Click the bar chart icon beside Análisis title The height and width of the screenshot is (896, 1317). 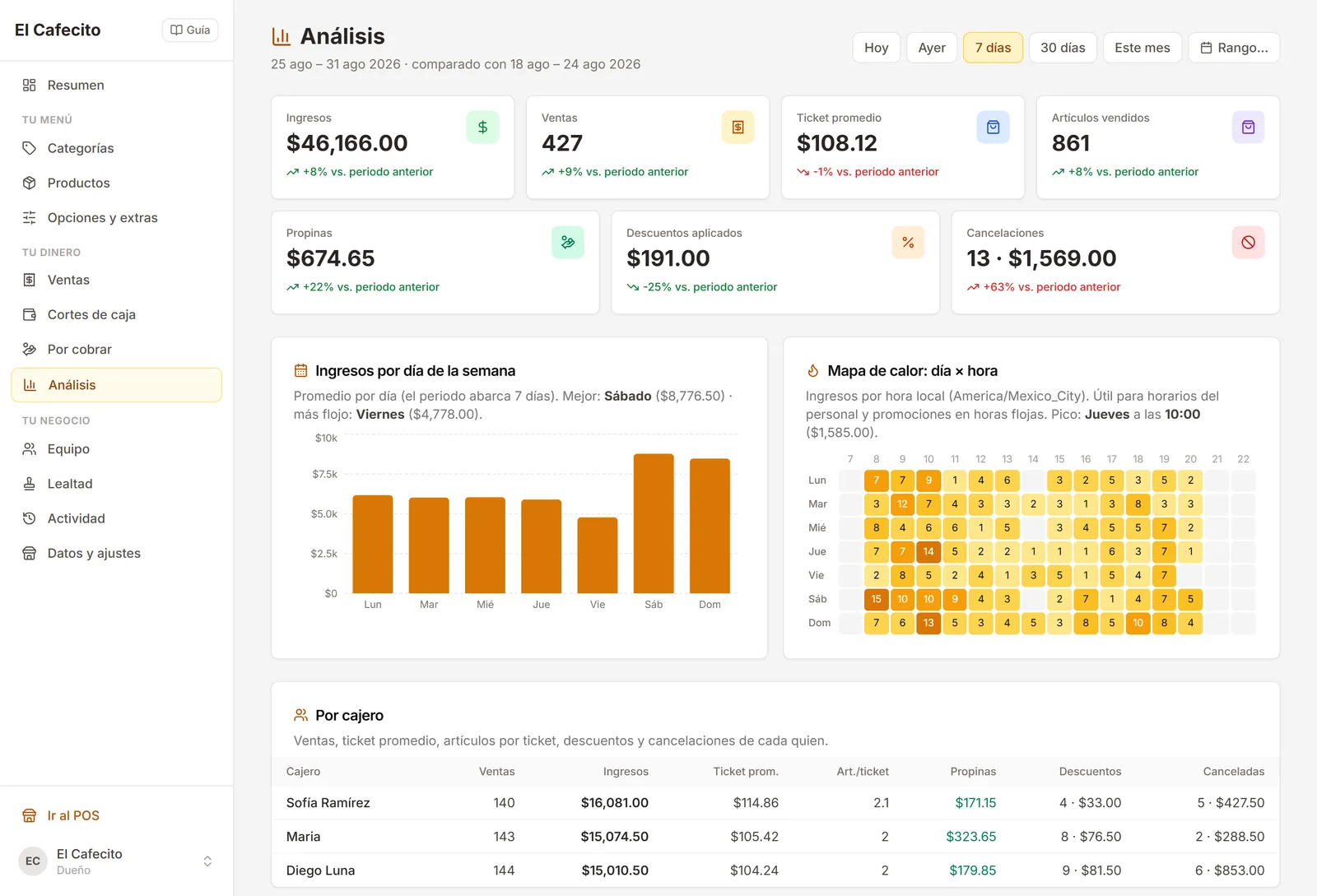(282, 36)
